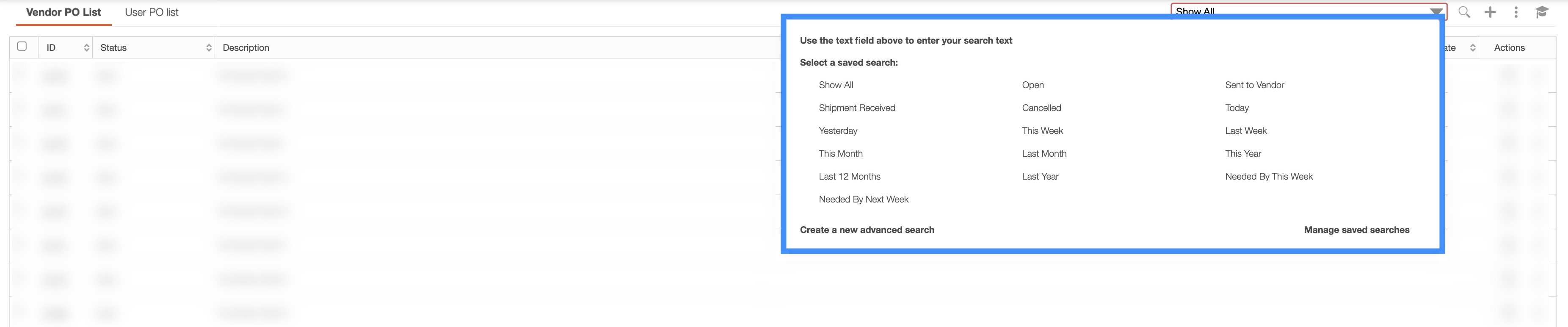
Task: Select the Sent to Vendor saved search
Action: pyautogui.click(x=1254, y=85)
